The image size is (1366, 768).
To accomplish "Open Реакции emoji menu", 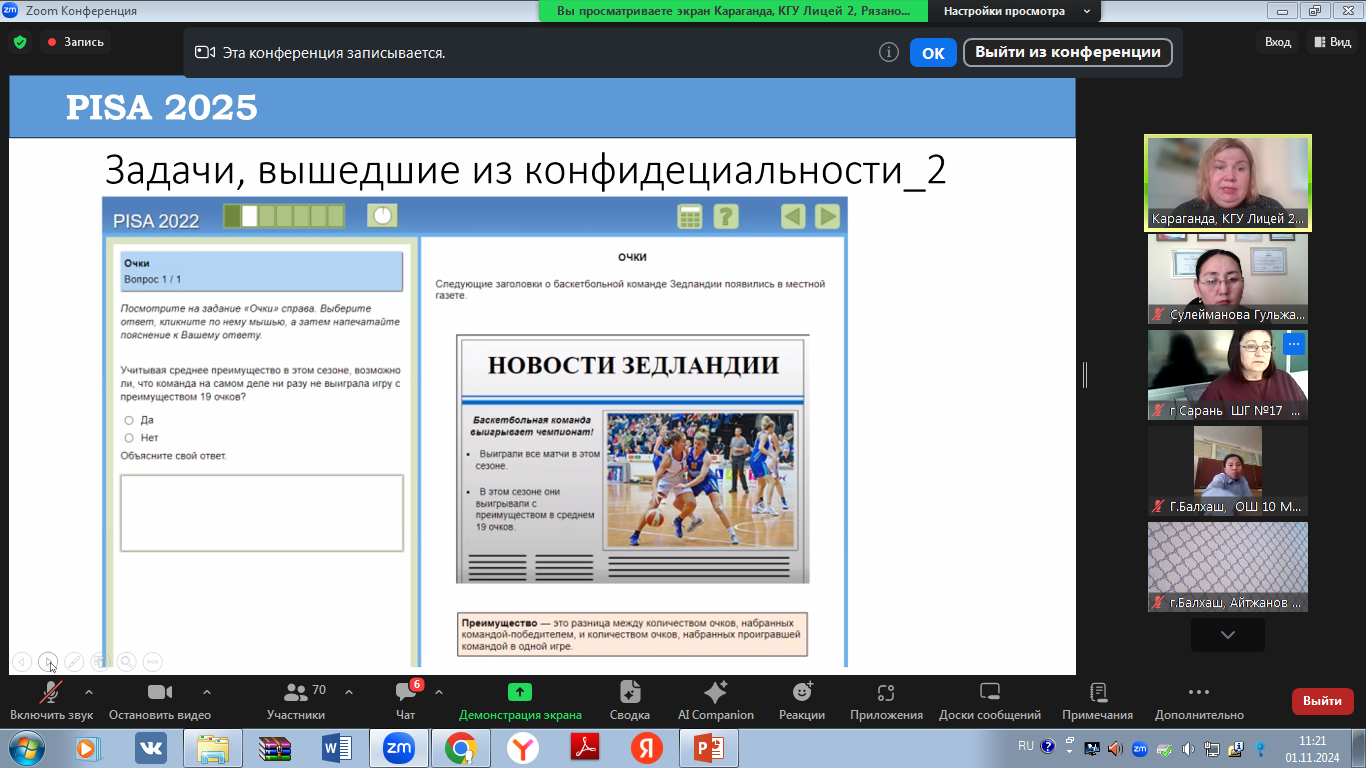I will tap(802, 693).
